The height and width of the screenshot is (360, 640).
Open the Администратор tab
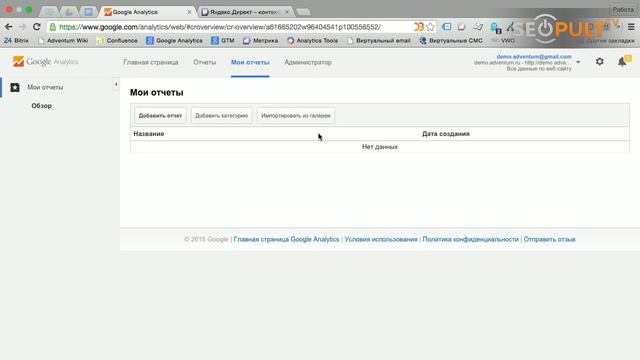(308, 62)
